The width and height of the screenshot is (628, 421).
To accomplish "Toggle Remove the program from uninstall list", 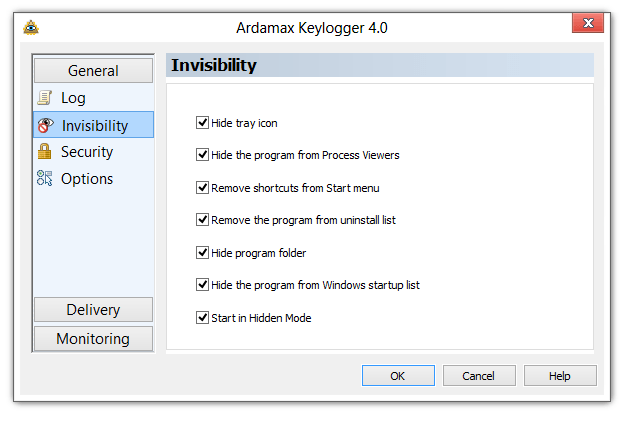I will click(202, 220).
